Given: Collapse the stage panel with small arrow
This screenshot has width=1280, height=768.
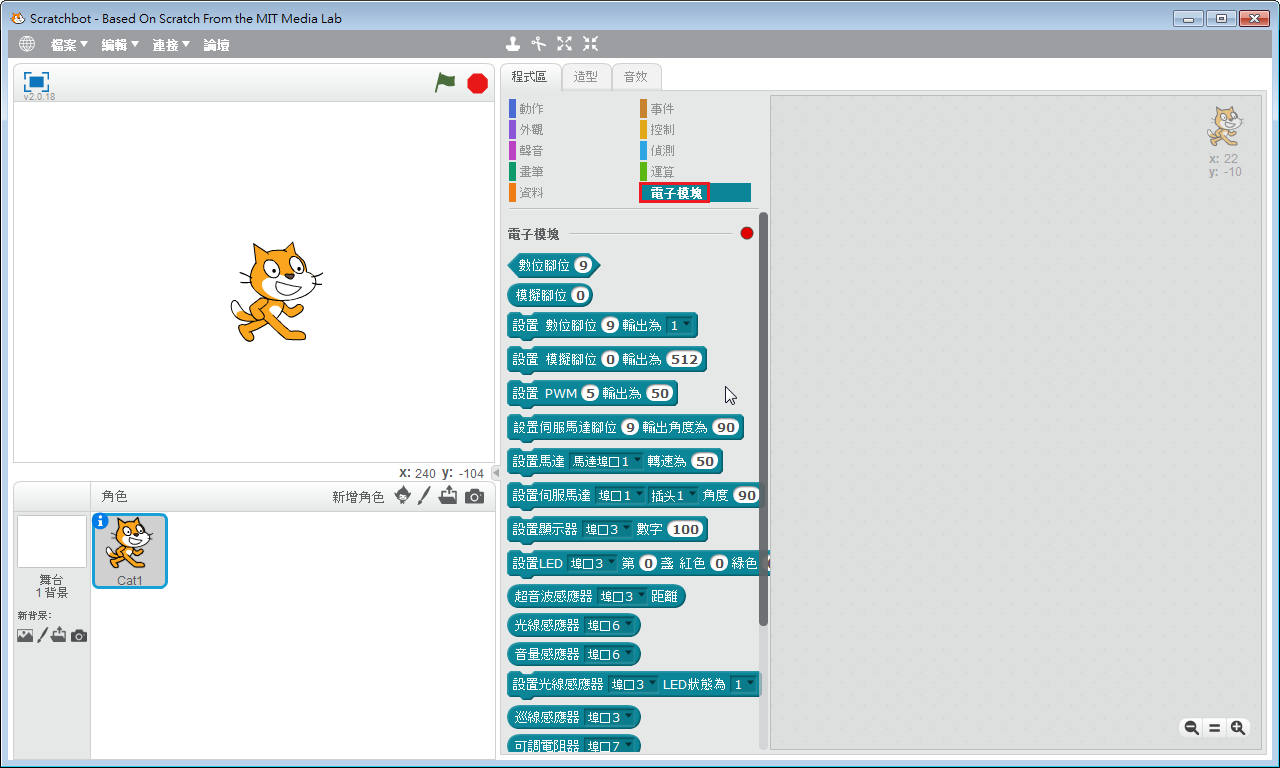Looking at the screenshot, I should click(496, 473).
